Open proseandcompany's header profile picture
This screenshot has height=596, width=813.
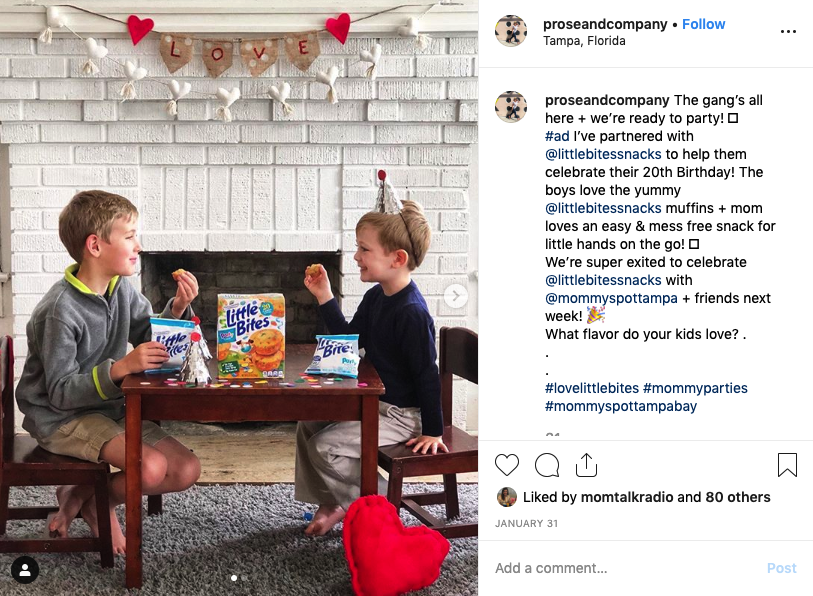coord(511,31)
